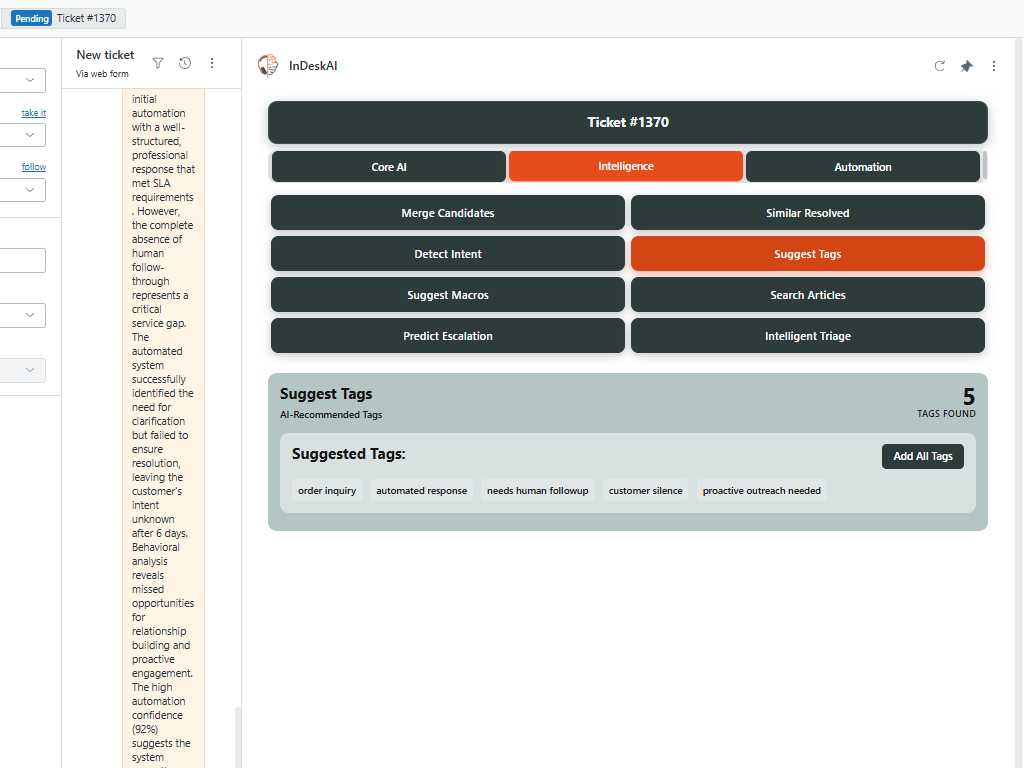Select the Automation tab

click(862, 167)
